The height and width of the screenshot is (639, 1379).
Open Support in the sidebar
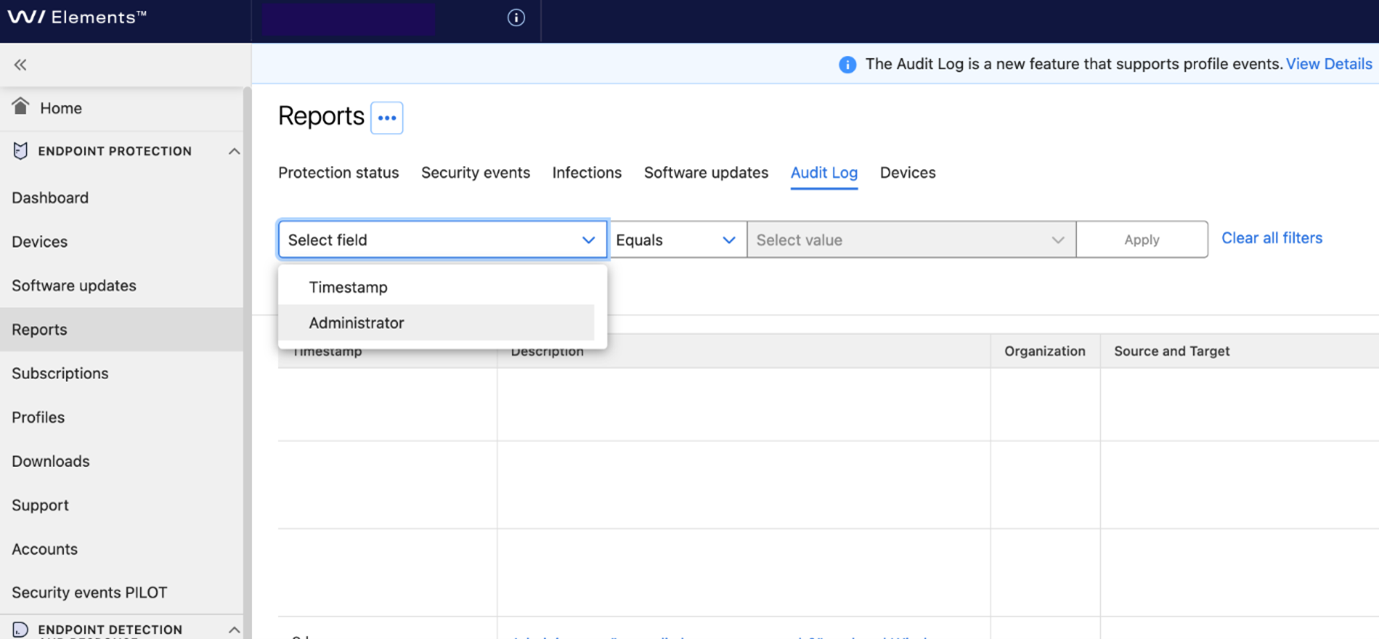(122, 506)
